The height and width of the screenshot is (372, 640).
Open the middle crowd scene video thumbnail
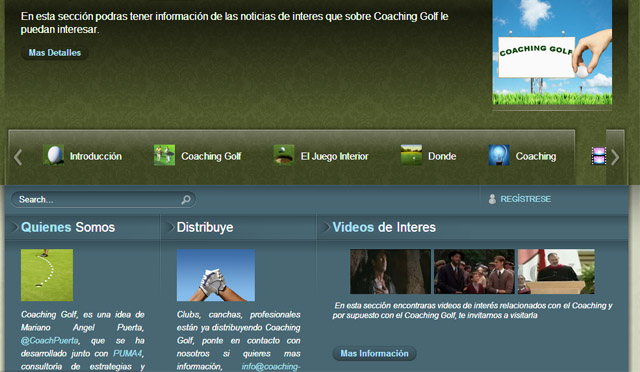pos(474,272)
